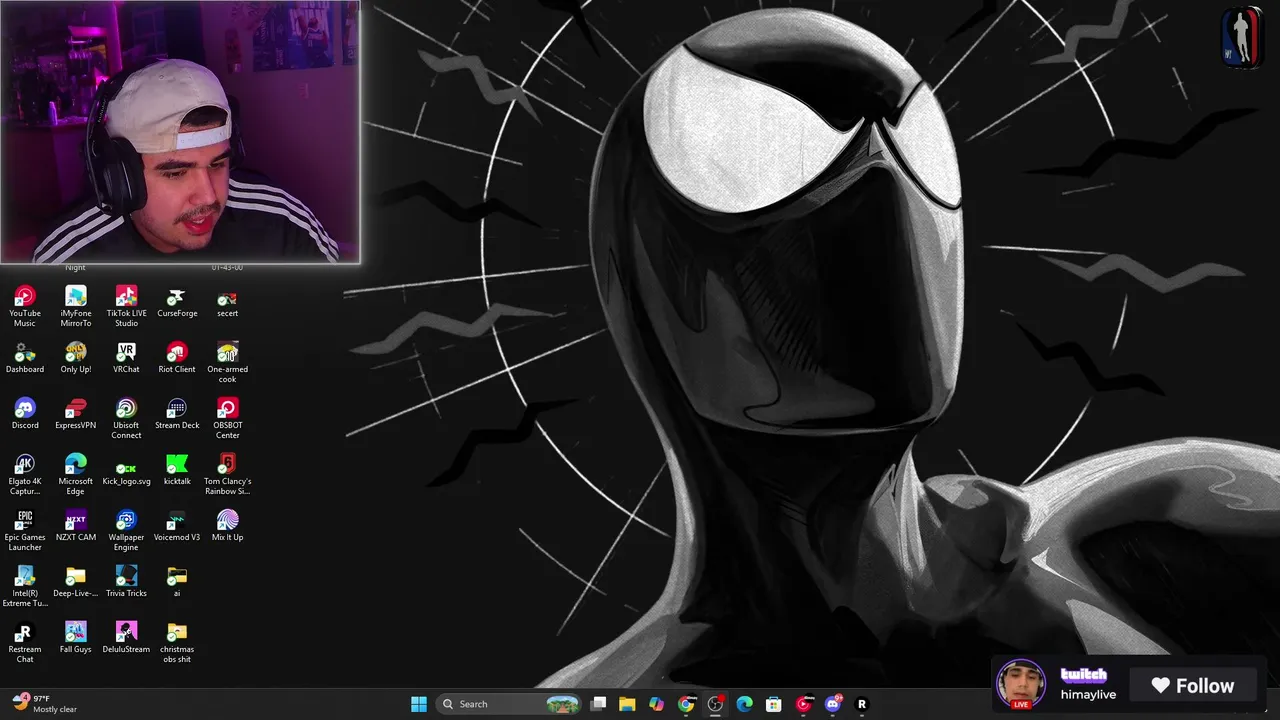
Task: Launch Copilot from the taskbar
Action: [x=656, y=704]
